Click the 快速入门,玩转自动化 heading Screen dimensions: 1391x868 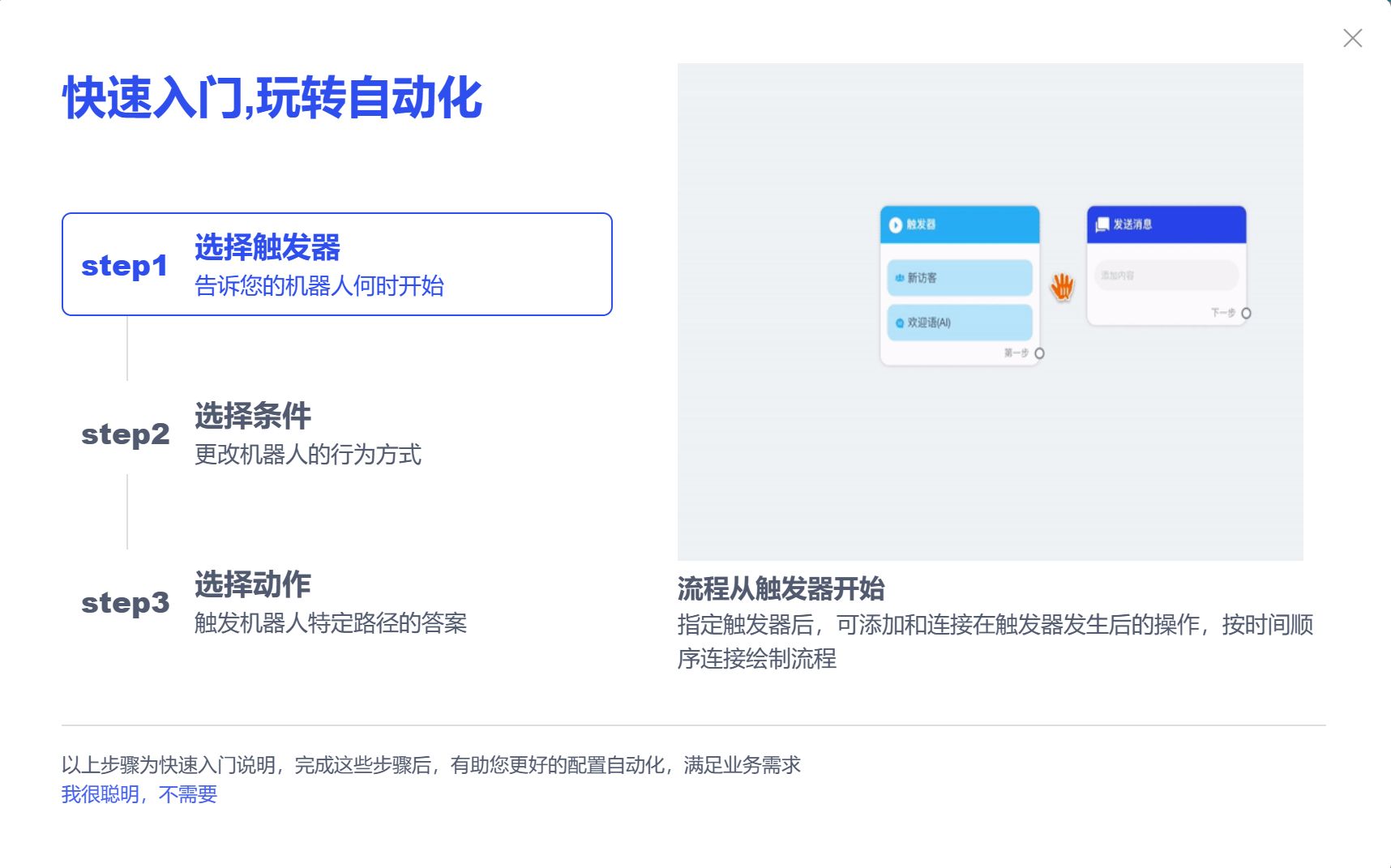pos(272,98)
